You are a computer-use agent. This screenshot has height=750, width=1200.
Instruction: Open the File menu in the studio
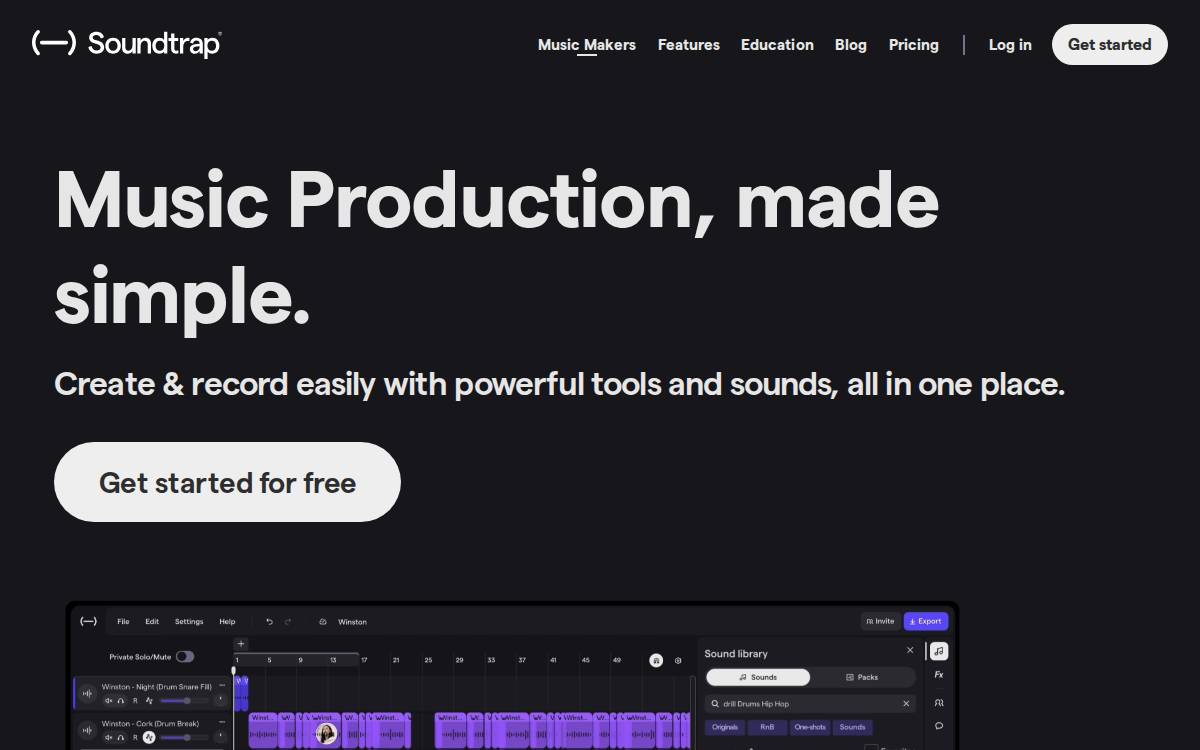pyautogui.click(x=123, y=622)
